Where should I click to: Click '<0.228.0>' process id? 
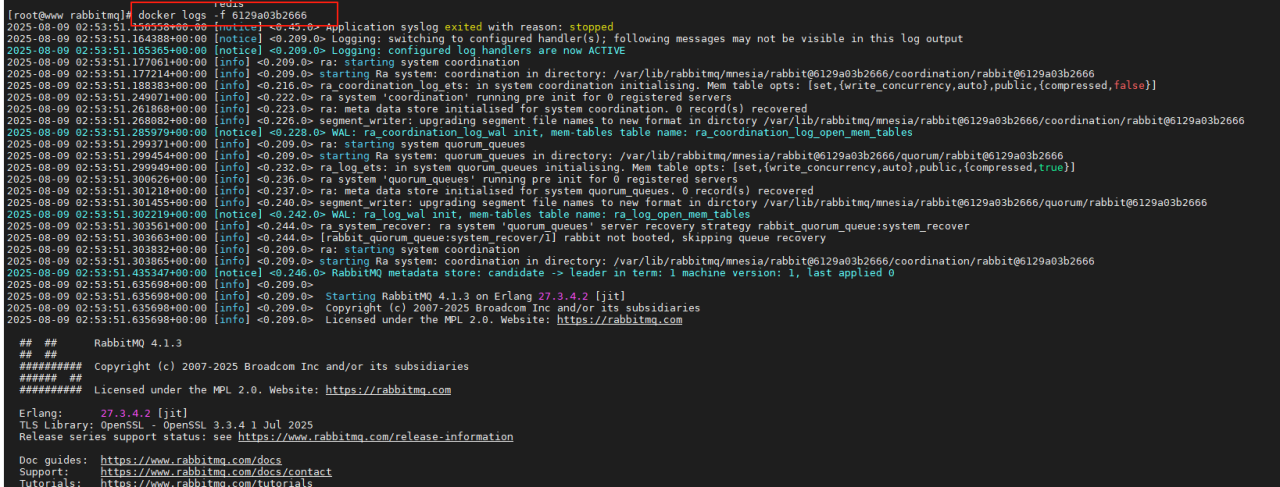click(297, 132)
